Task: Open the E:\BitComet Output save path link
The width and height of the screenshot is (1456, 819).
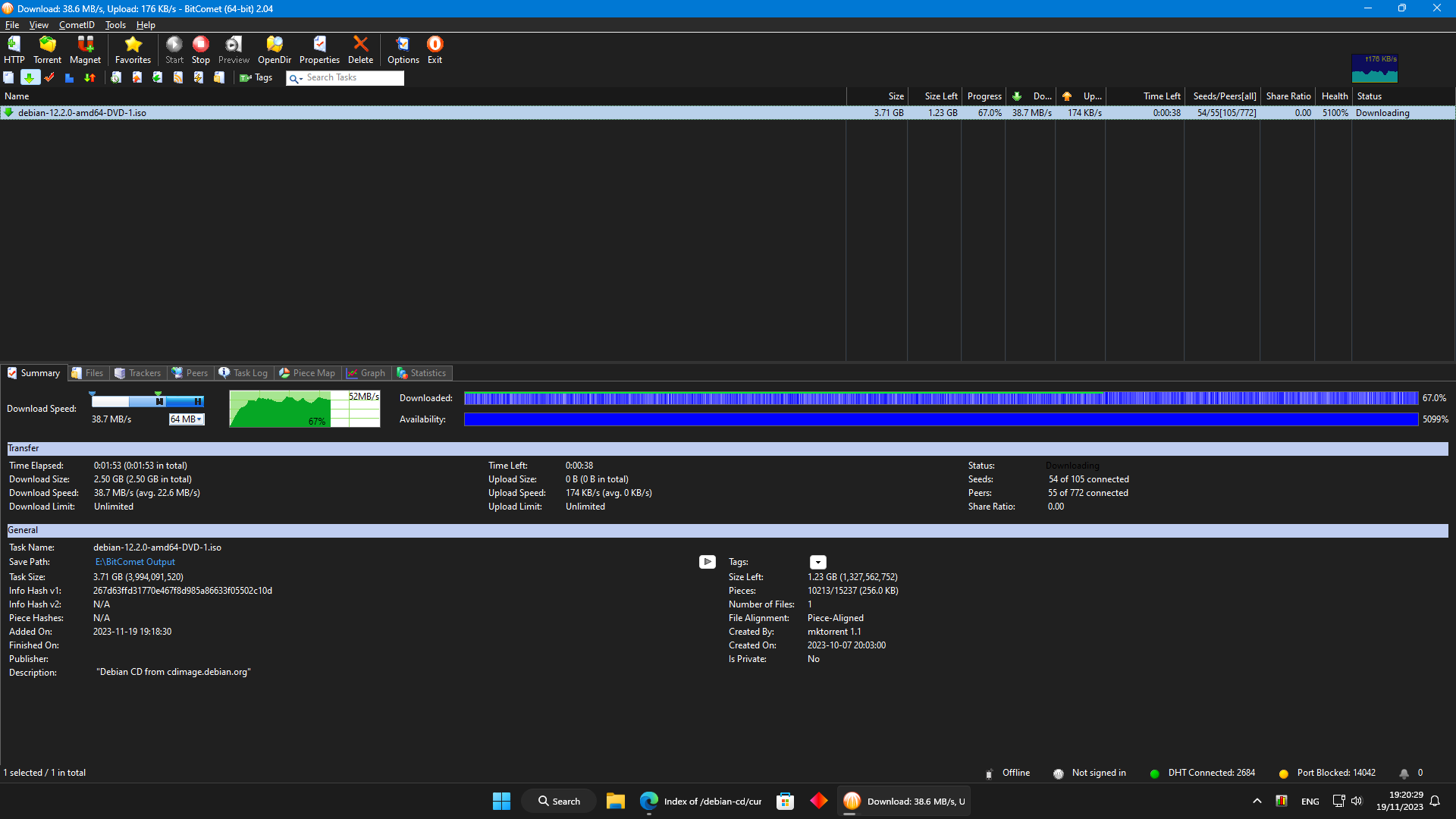Action: tap(135, 562)
